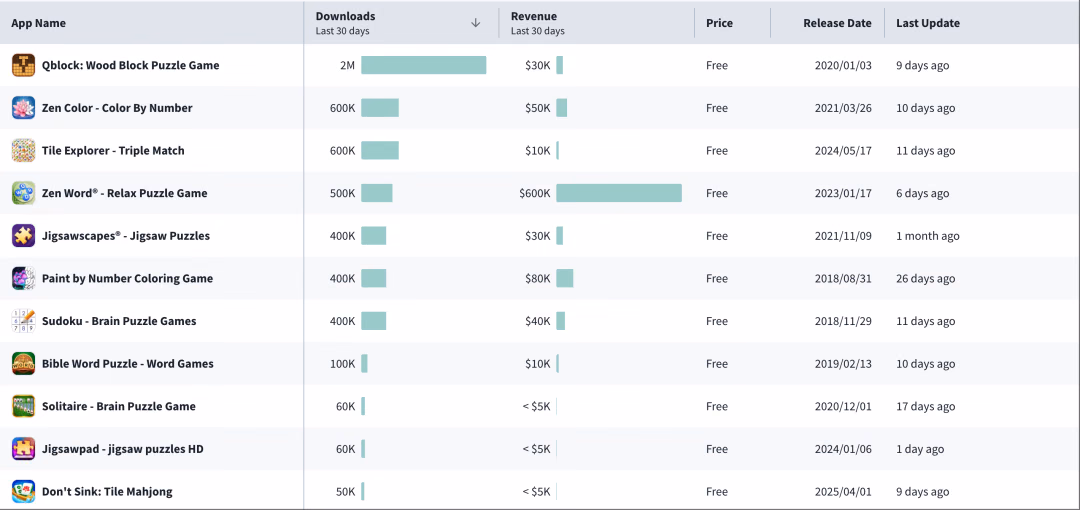Image resolution: width=1080 pixels, height=510 pixels.
Task: Click the $80K revenue for Paint by Number
Action: (x=538, y=278)
